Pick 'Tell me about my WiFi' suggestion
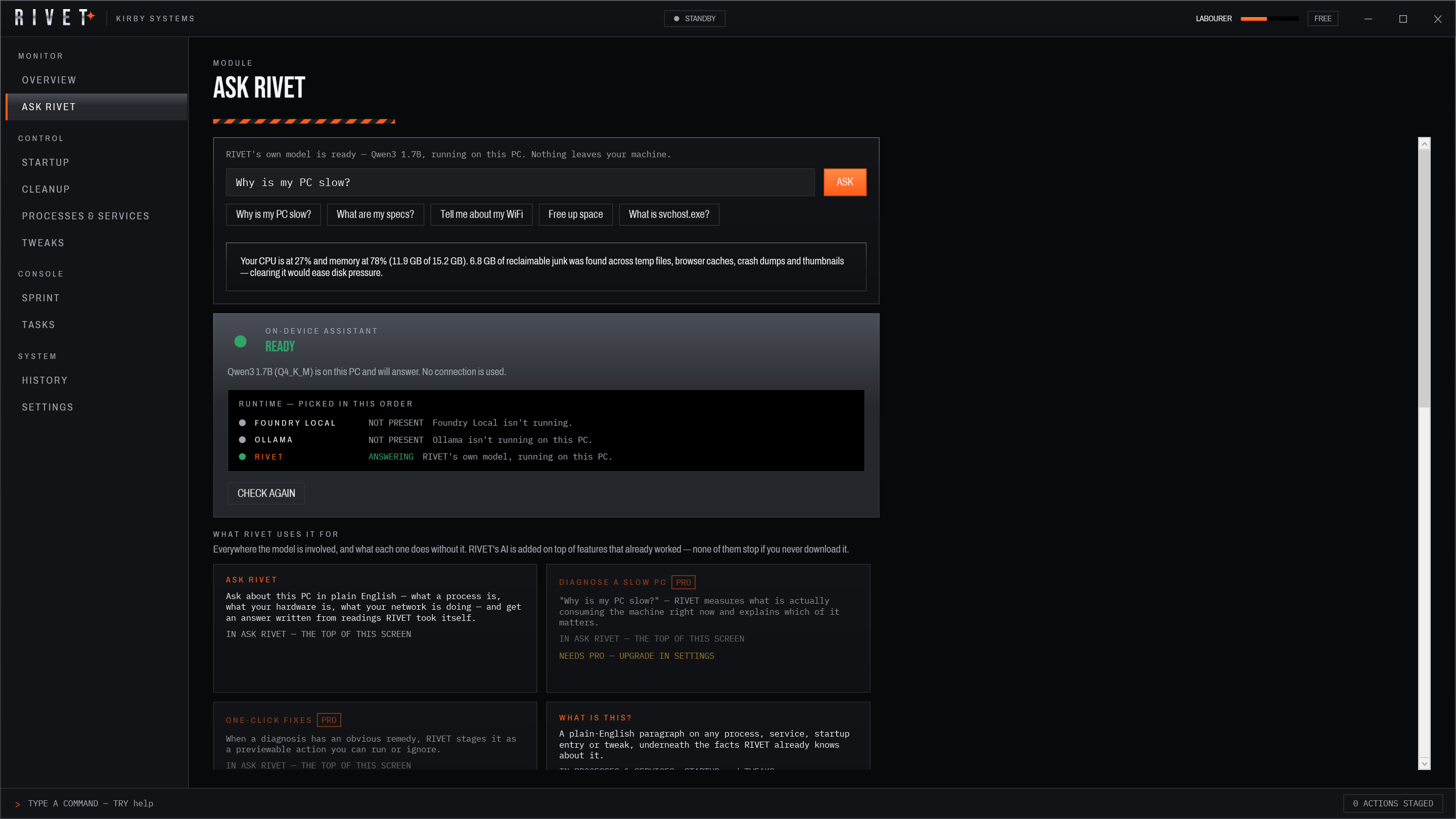The width and height of the screenshot is (1456, 819). pyautogui.click(x=481, y=214)
